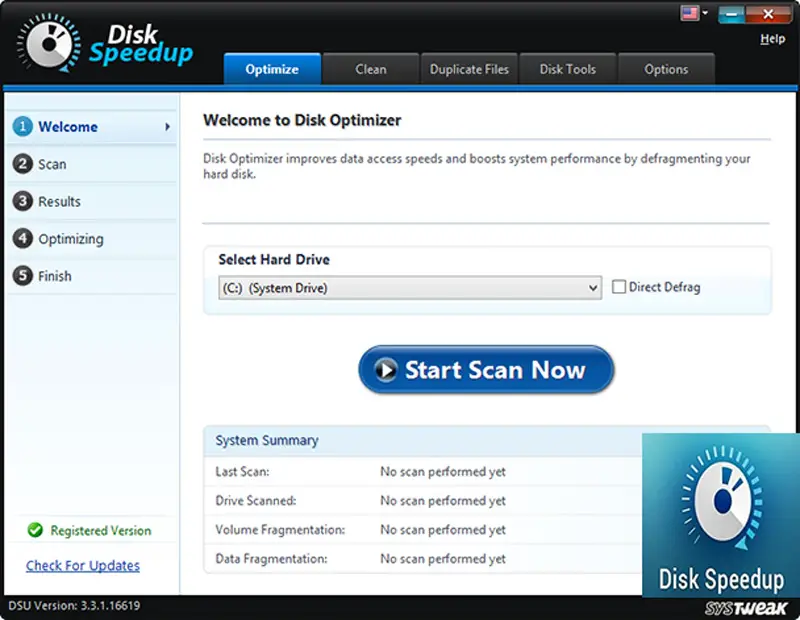Screen dimensions: 800x620
Task: Select step 5 Finish in sidebar
Action: tap(92, 276)
